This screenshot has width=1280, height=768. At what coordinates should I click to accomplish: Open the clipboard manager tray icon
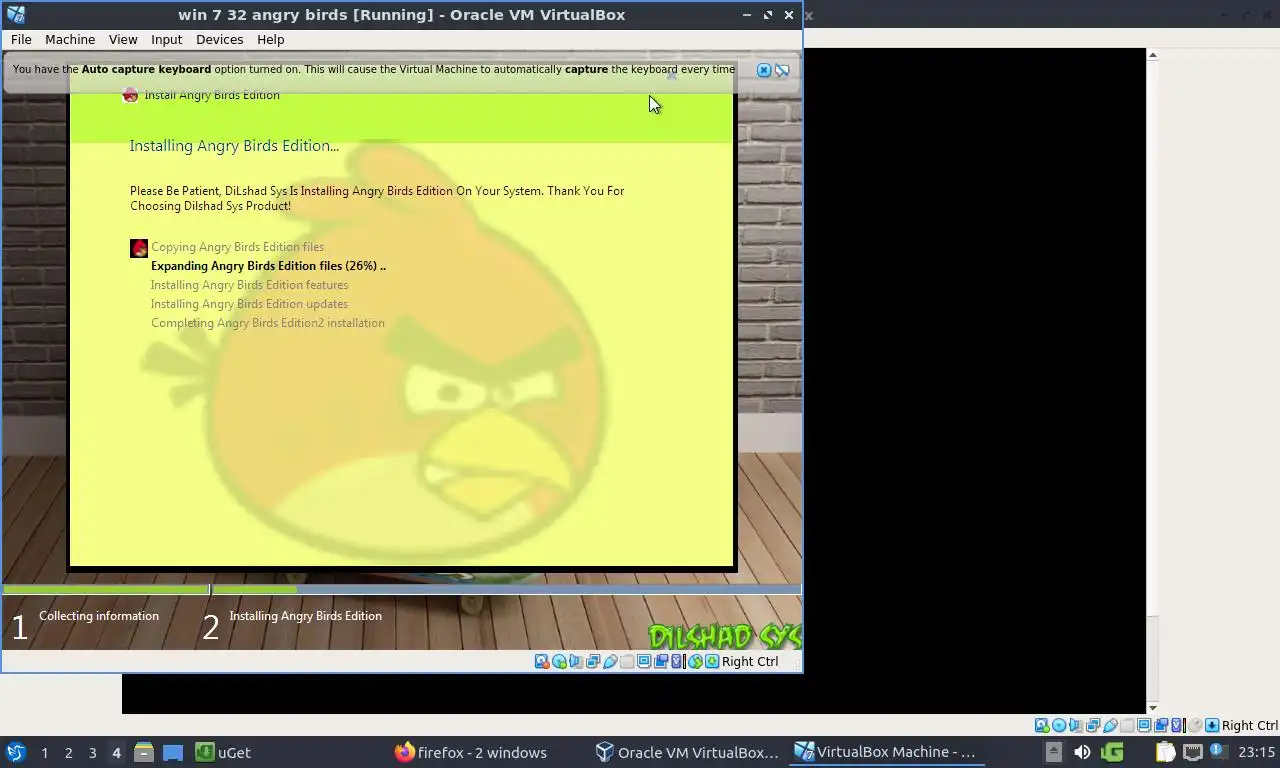(x=1166, y=752)
